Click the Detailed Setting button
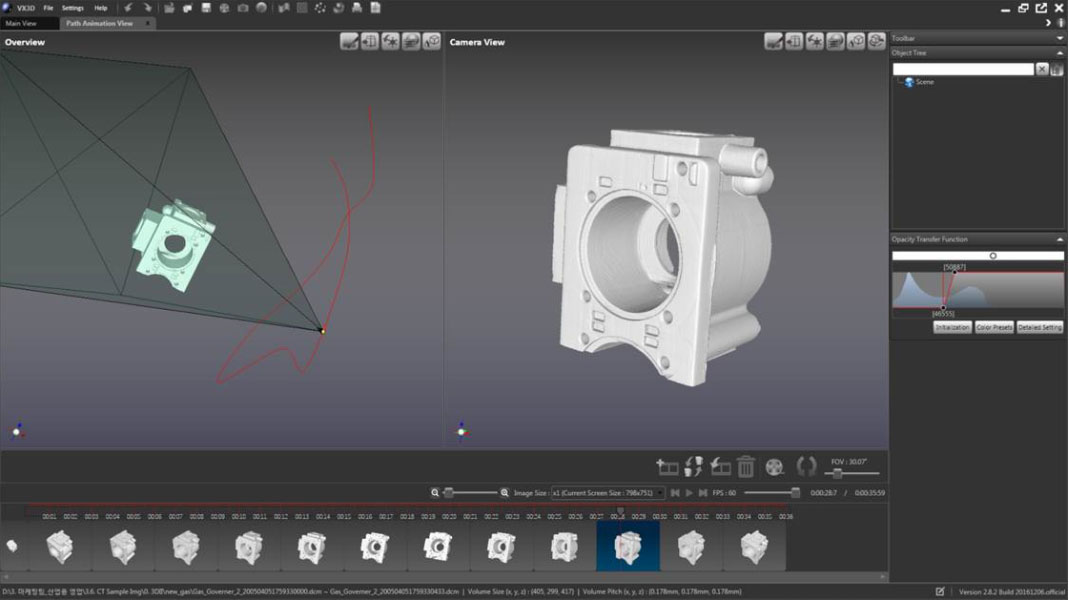This screenshot has width=1069, height=600. [x=1040, y=327]
